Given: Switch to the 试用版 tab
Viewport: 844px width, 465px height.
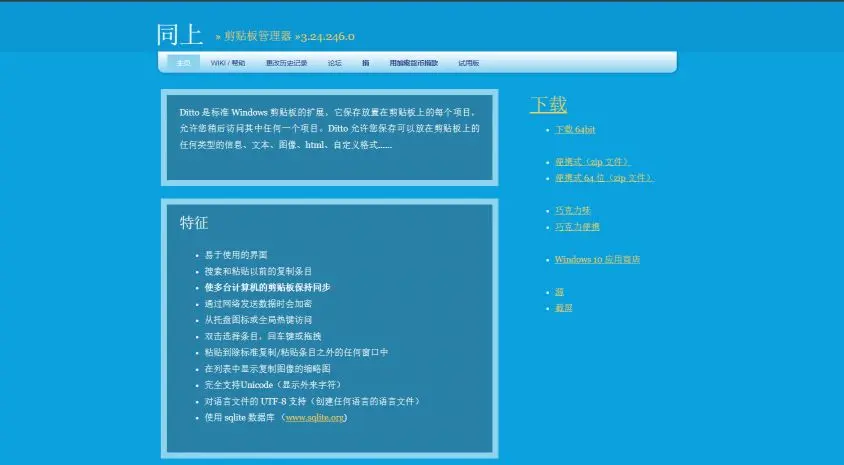Looking at the screenshot, I should click(x=469, y=63).
